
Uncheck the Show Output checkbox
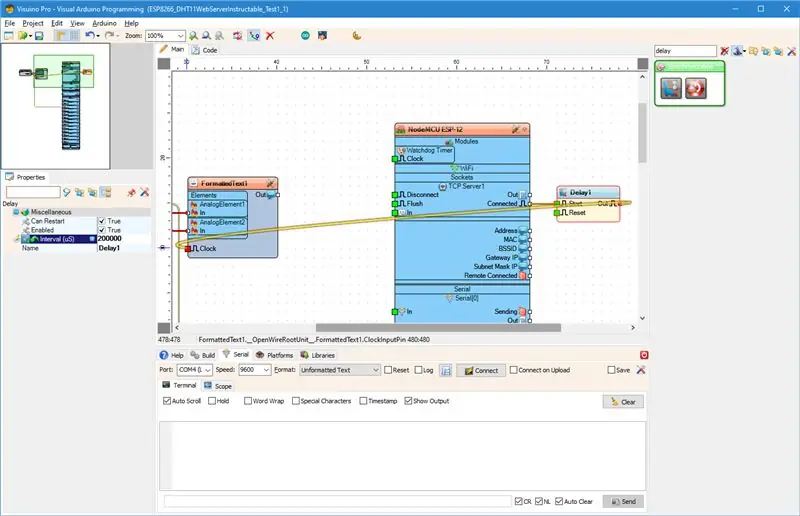pos(408,401)
